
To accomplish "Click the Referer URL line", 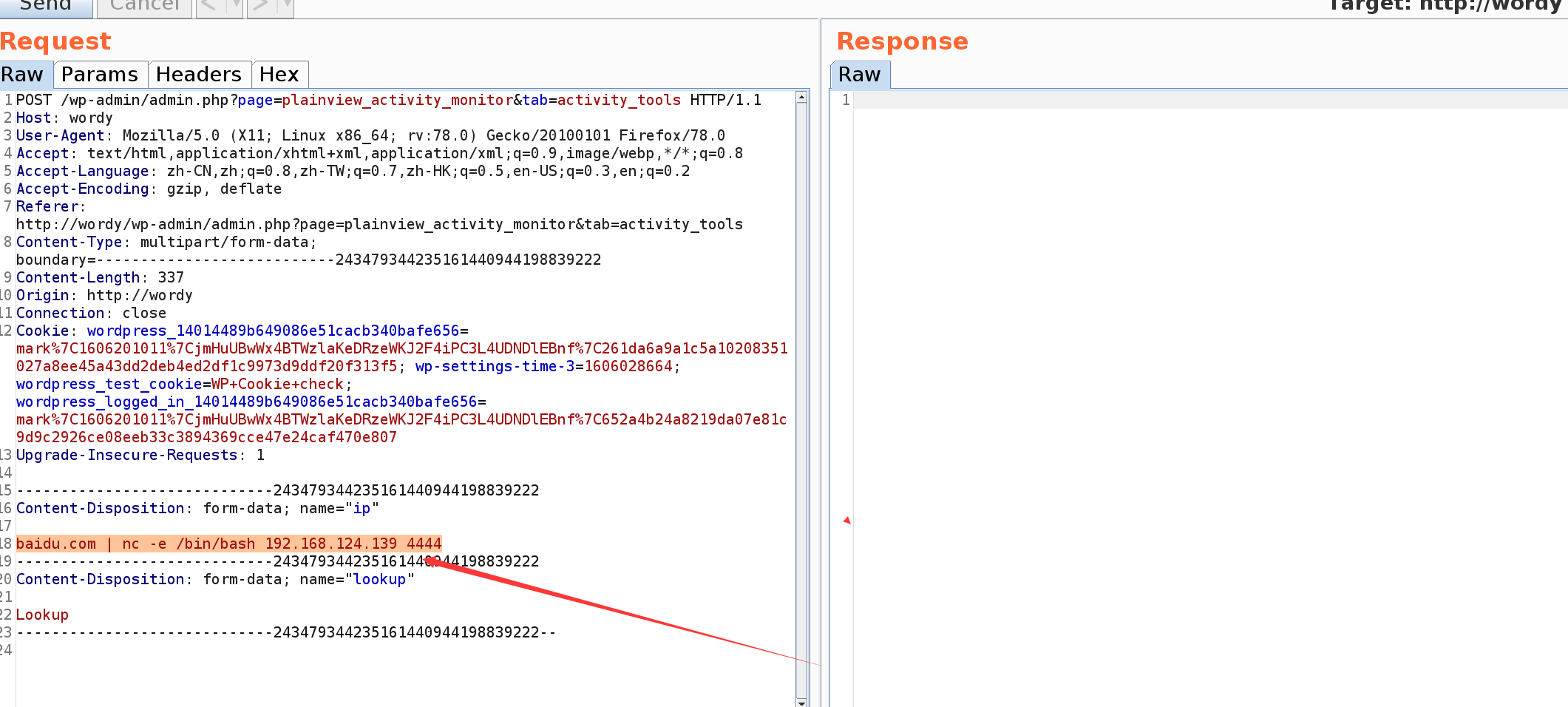I will (380, 225).
